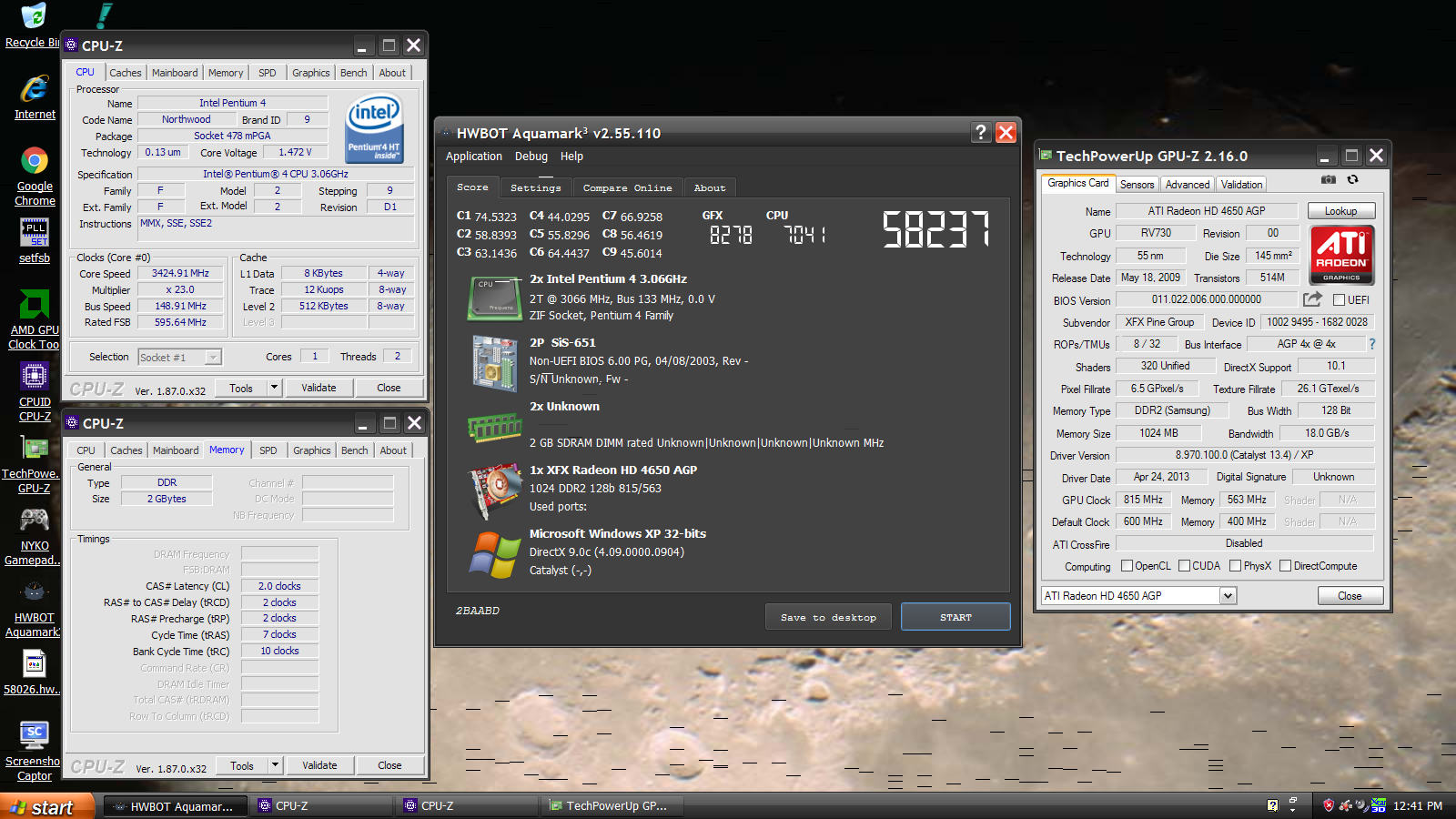The image size is (1456, 819).
Task: Expand the Tools dropdown arrow in upper CPU-Z
Action: 274,388
